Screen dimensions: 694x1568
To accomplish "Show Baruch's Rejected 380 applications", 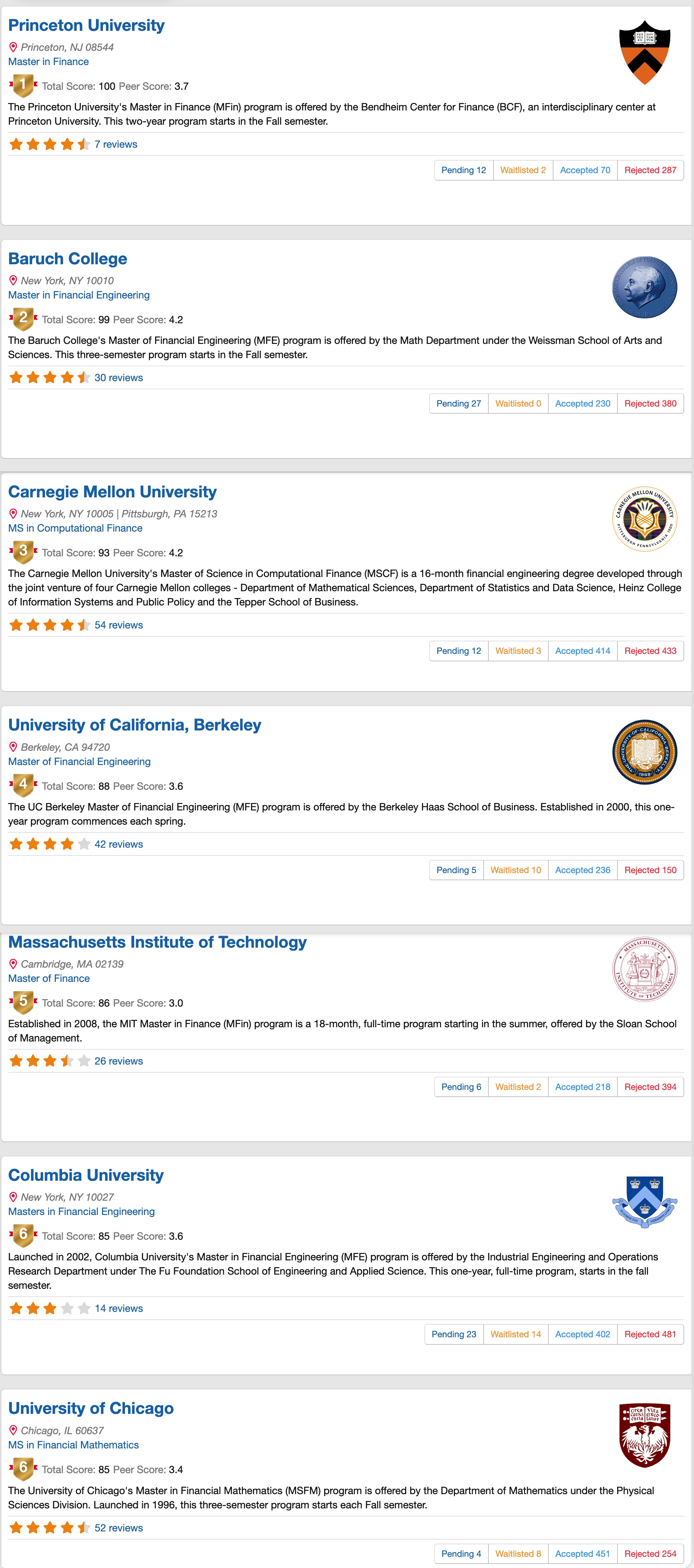I will 650,404.
